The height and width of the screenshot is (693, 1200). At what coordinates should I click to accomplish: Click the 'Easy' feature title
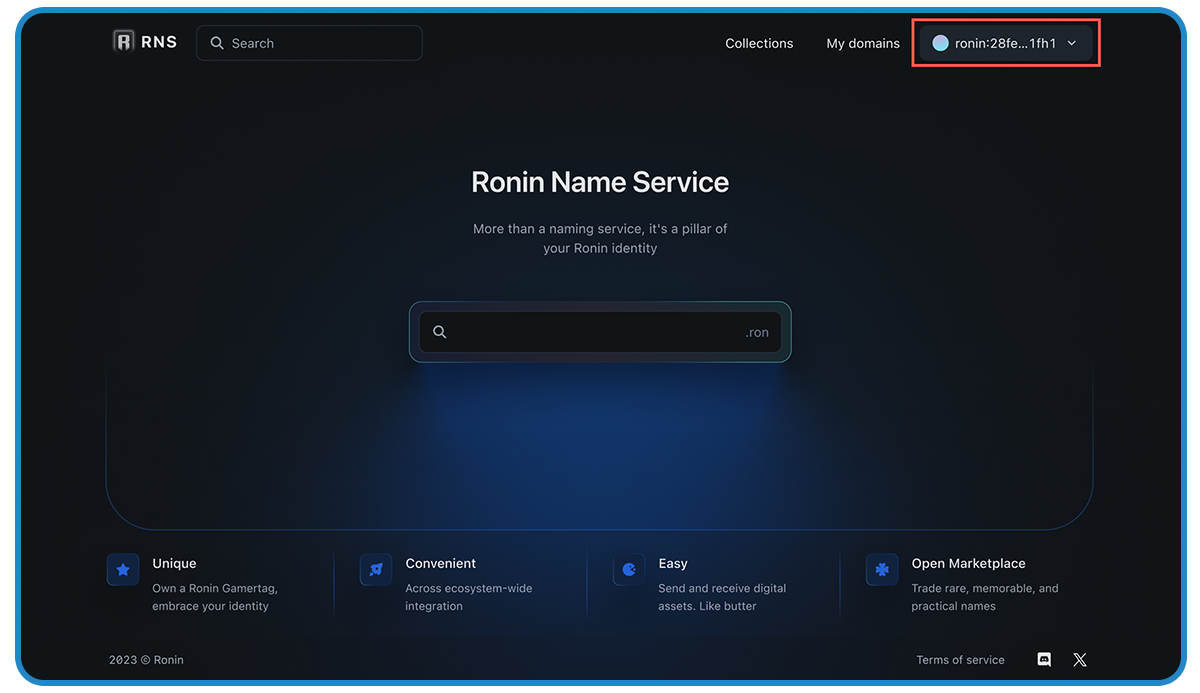point(673,563)
